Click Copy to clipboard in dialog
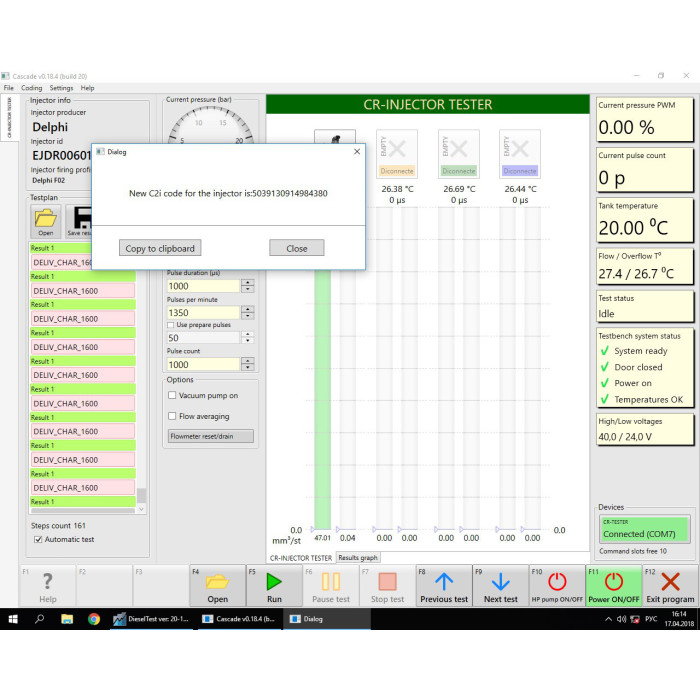 click(x=160, y=248)
